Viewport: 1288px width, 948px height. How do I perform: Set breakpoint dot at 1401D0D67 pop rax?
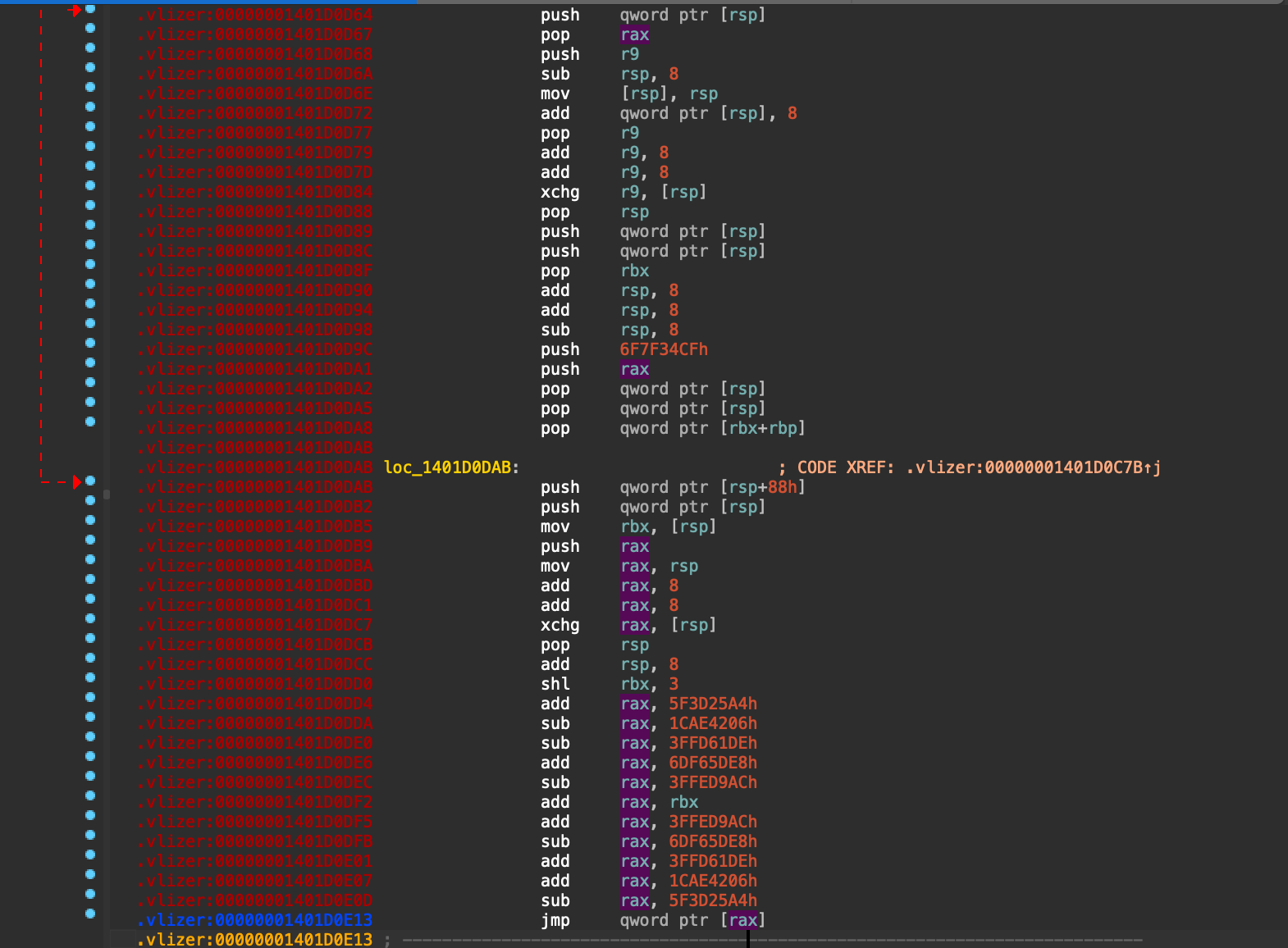coord(90,28)
